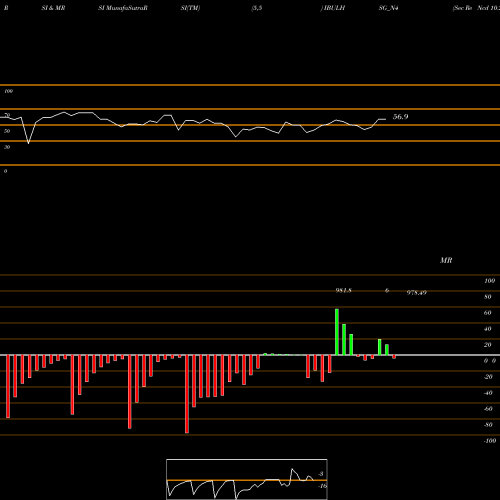Image resolution: width=500 pixels, height=500 pixels.
Task: Click the -60 label on the MR axis
Action: click(x=488, y=409)
